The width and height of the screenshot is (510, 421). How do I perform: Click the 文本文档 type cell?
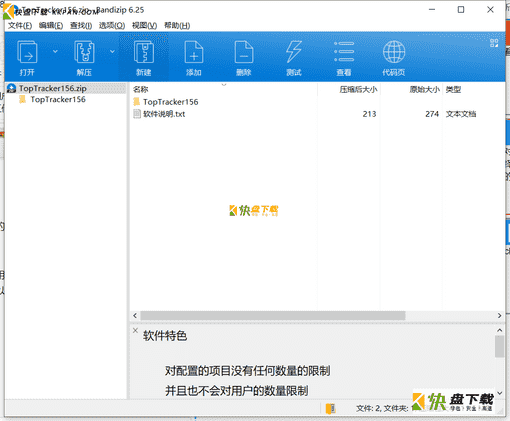click(461, 114)
